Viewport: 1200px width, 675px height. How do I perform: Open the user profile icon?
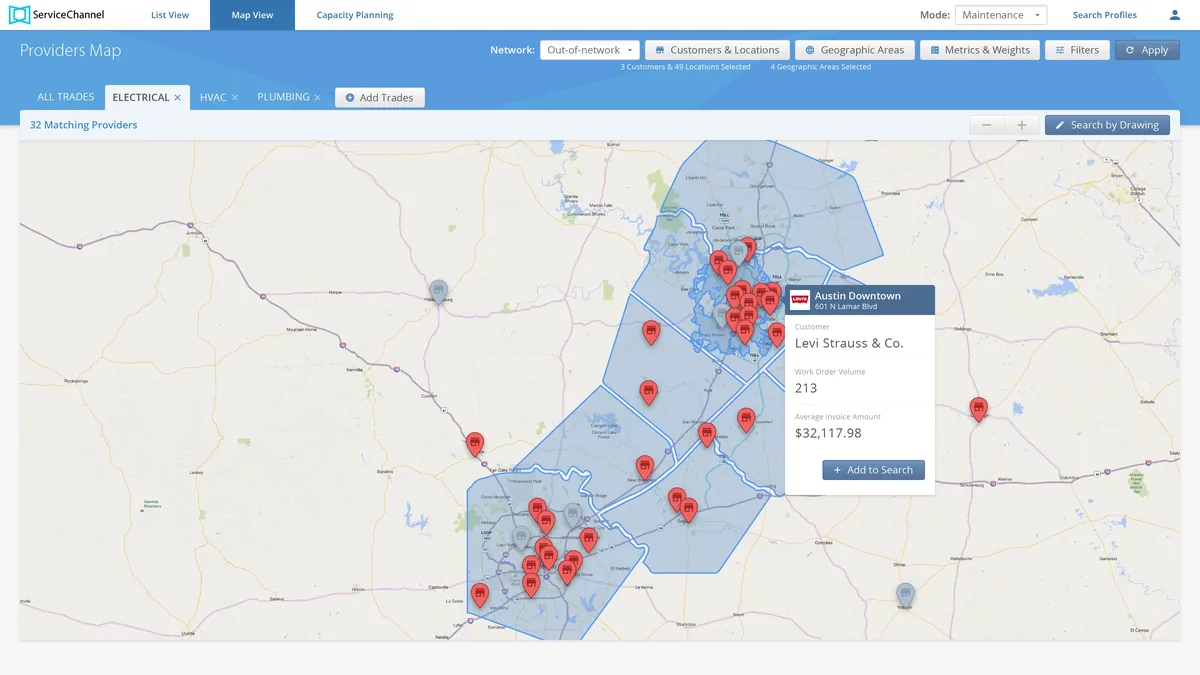1175,15
